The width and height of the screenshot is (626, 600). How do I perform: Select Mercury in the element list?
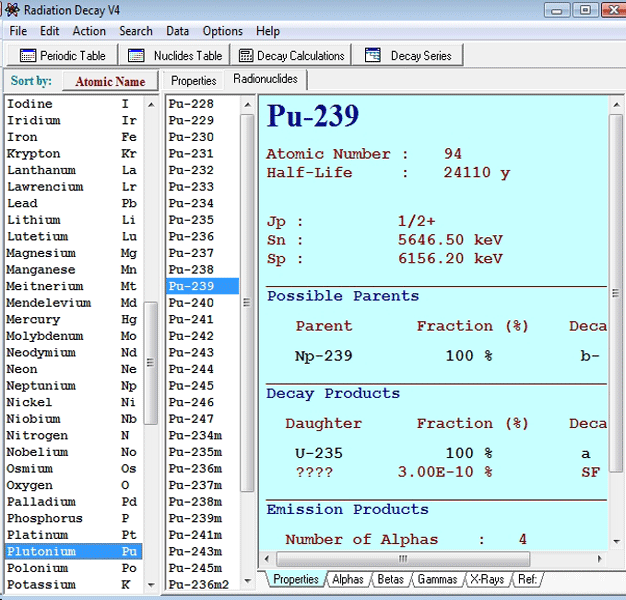[x=73, y=319]
